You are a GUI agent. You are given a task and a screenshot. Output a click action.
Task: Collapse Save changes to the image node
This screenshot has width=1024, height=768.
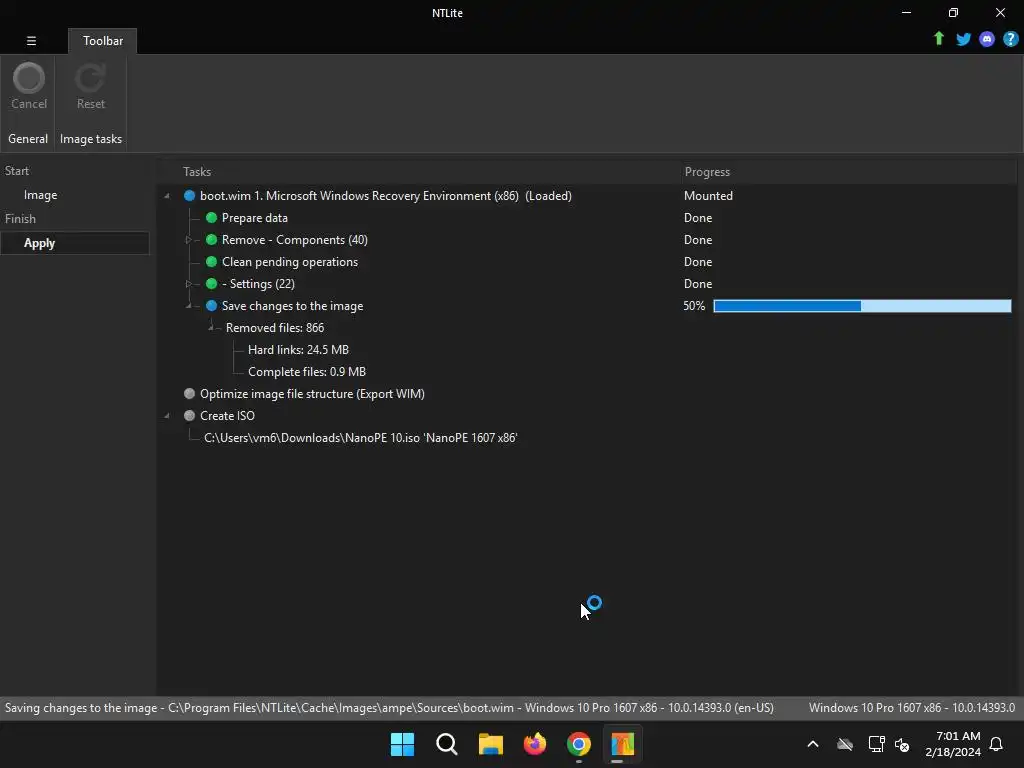coord(189,306)
